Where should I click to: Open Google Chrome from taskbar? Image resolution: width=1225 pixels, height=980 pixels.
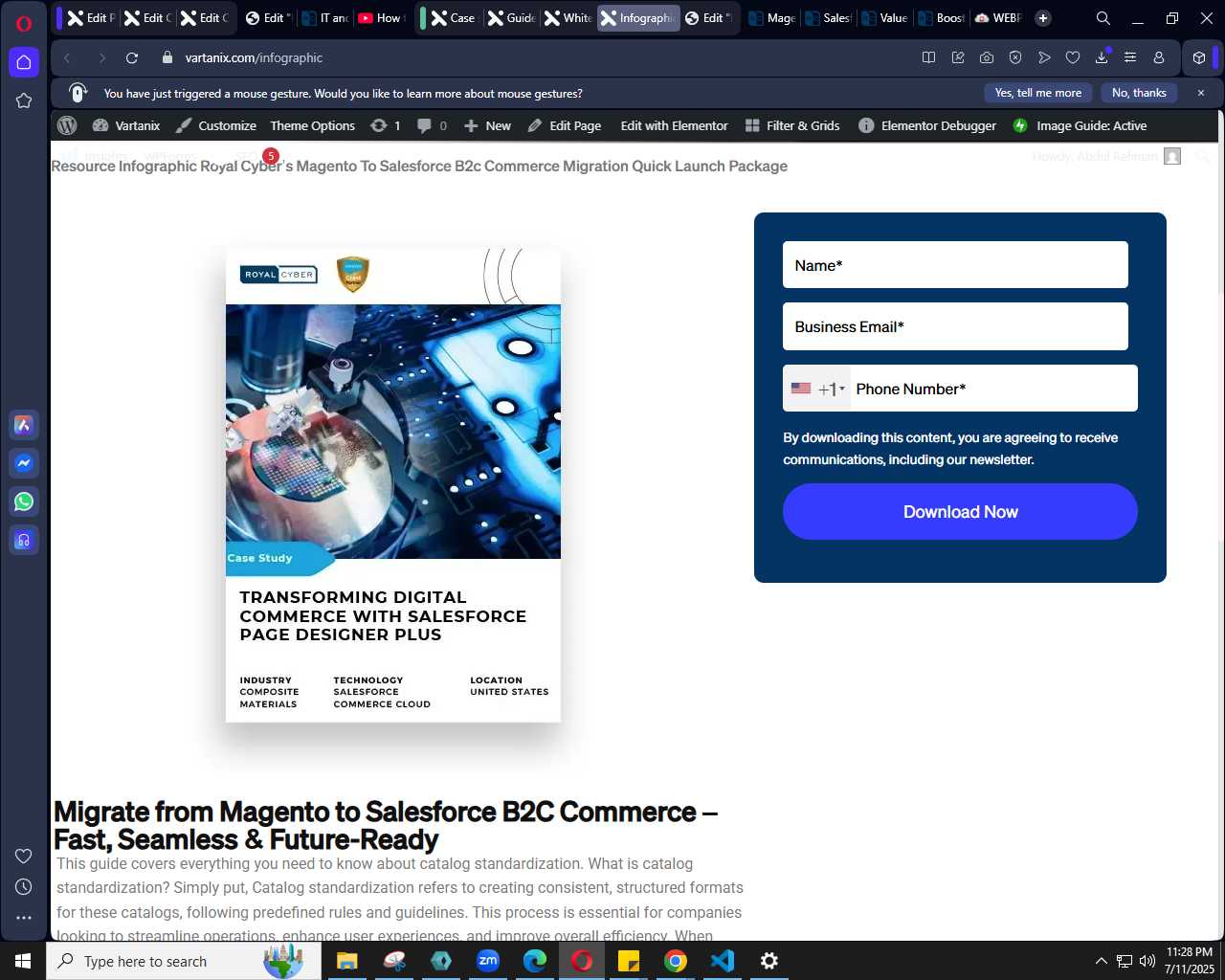[x=676, y=961]
